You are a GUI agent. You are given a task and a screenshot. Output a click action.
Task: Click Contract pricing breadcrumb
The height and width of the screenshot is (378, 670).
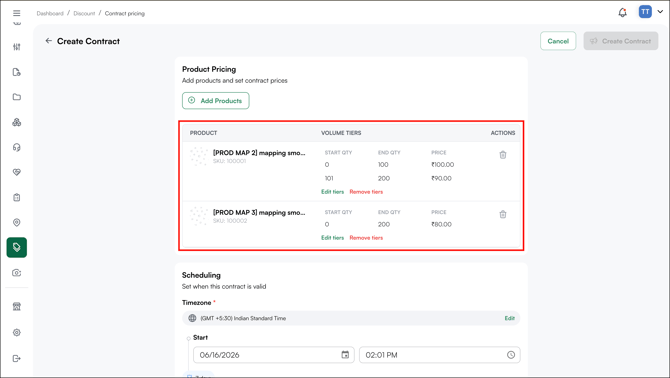tap(125, 14)
